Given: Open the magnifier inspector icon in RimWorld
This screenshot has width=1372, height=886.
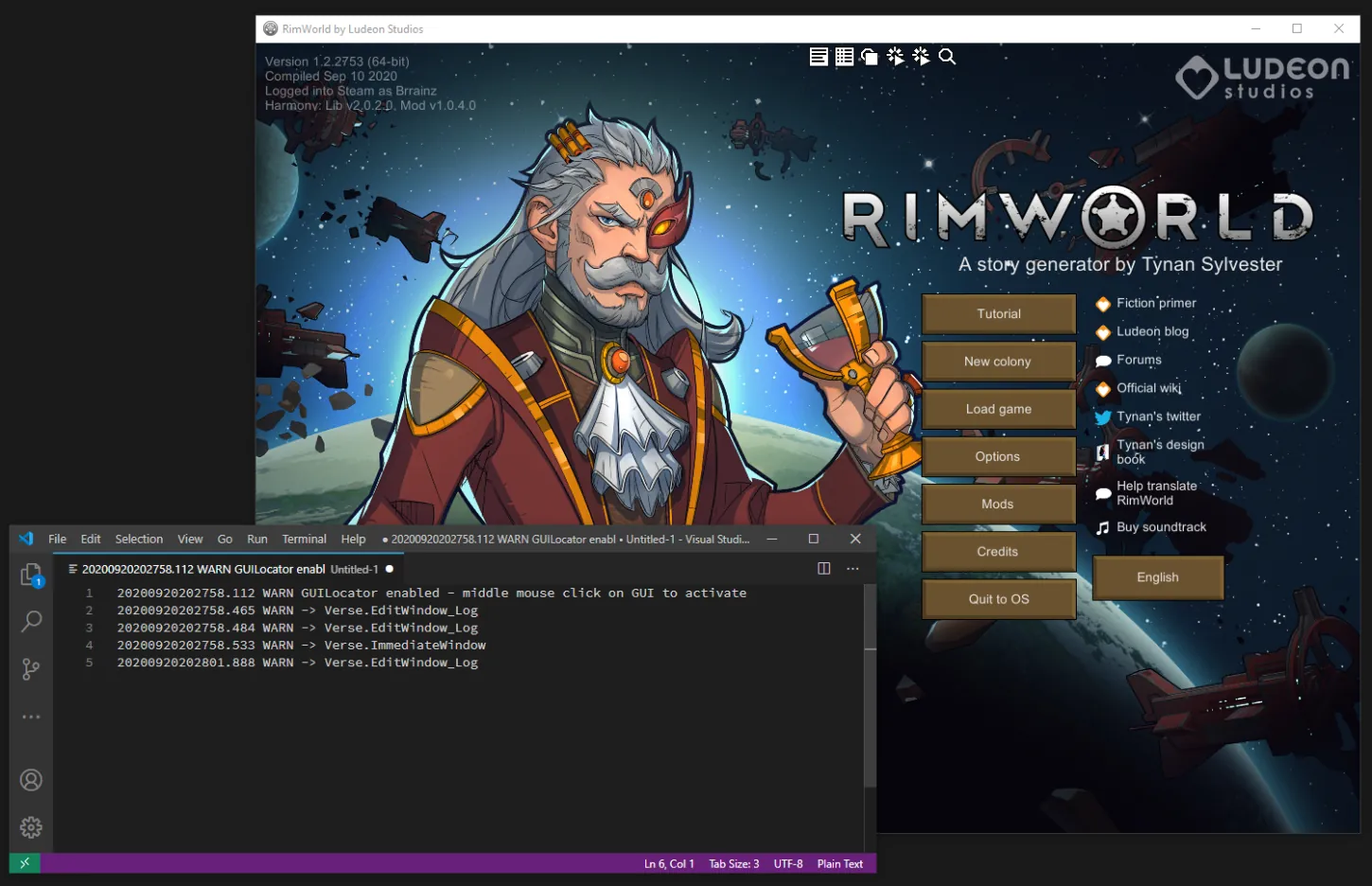Looking at the screenshot, I should point(947,57).
